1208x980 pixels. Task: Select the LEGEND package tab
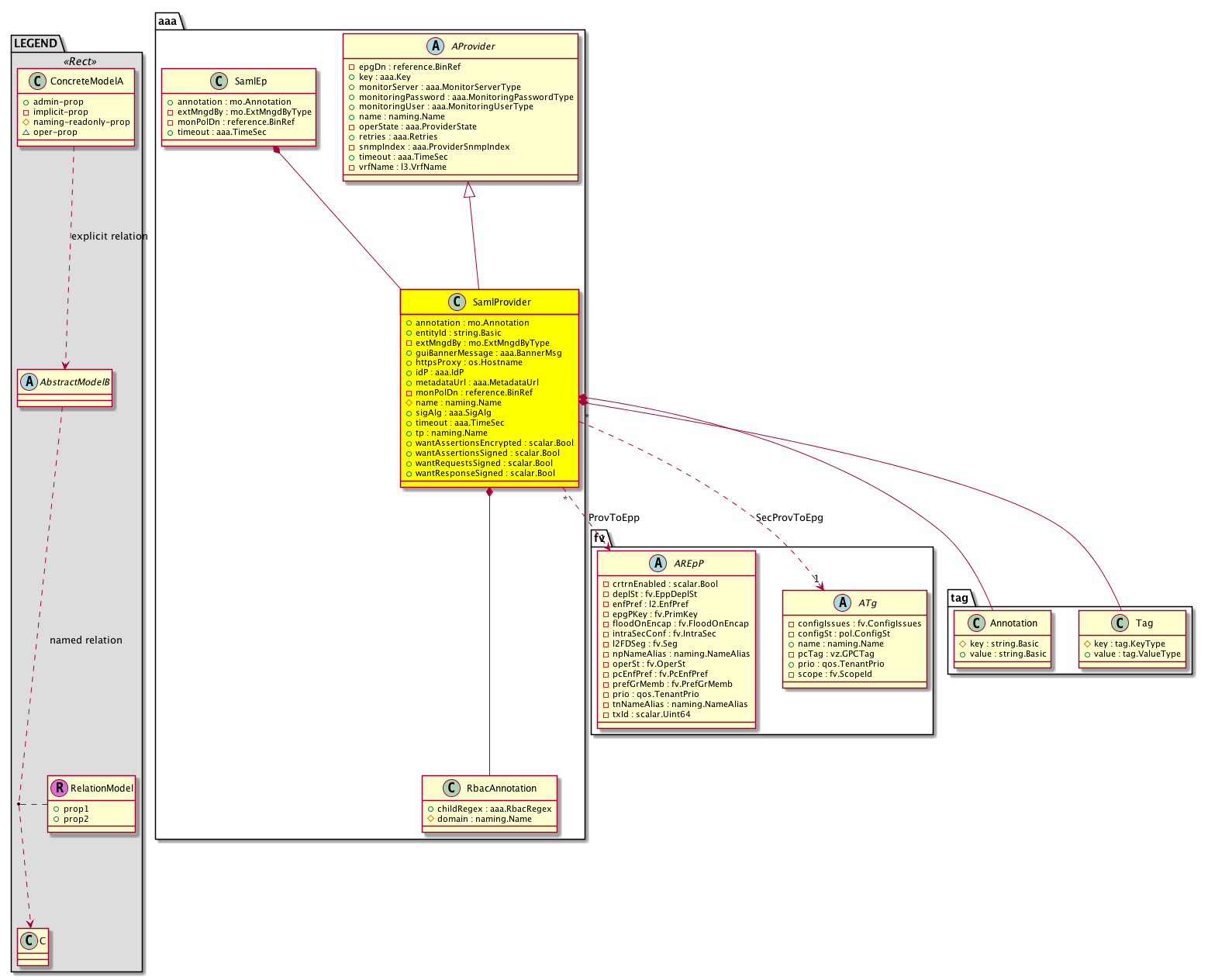click(x=36, y=43)
